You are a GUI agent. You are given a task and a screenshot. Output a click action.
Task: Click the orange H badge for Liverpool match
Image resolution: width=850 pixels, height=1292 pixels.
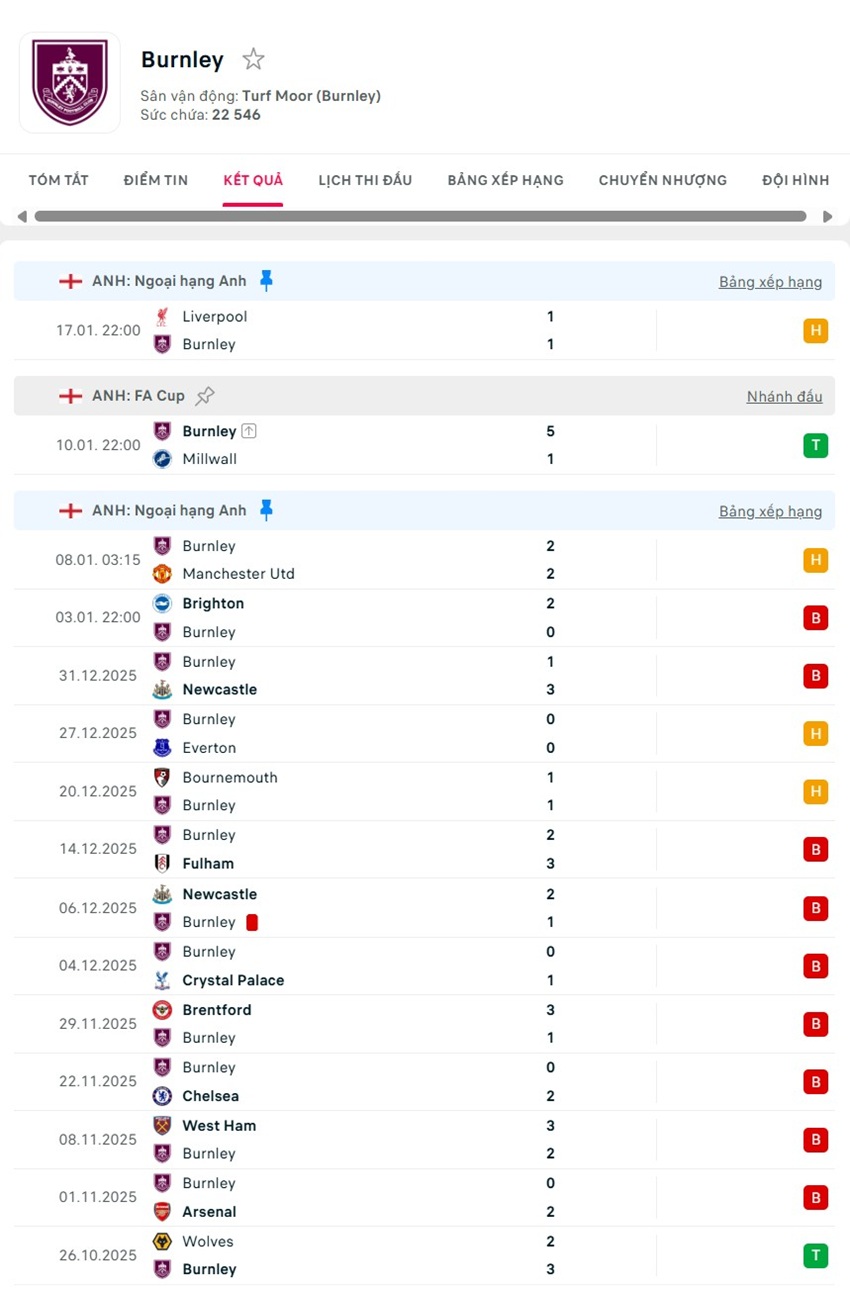click(x=815, y=331)
